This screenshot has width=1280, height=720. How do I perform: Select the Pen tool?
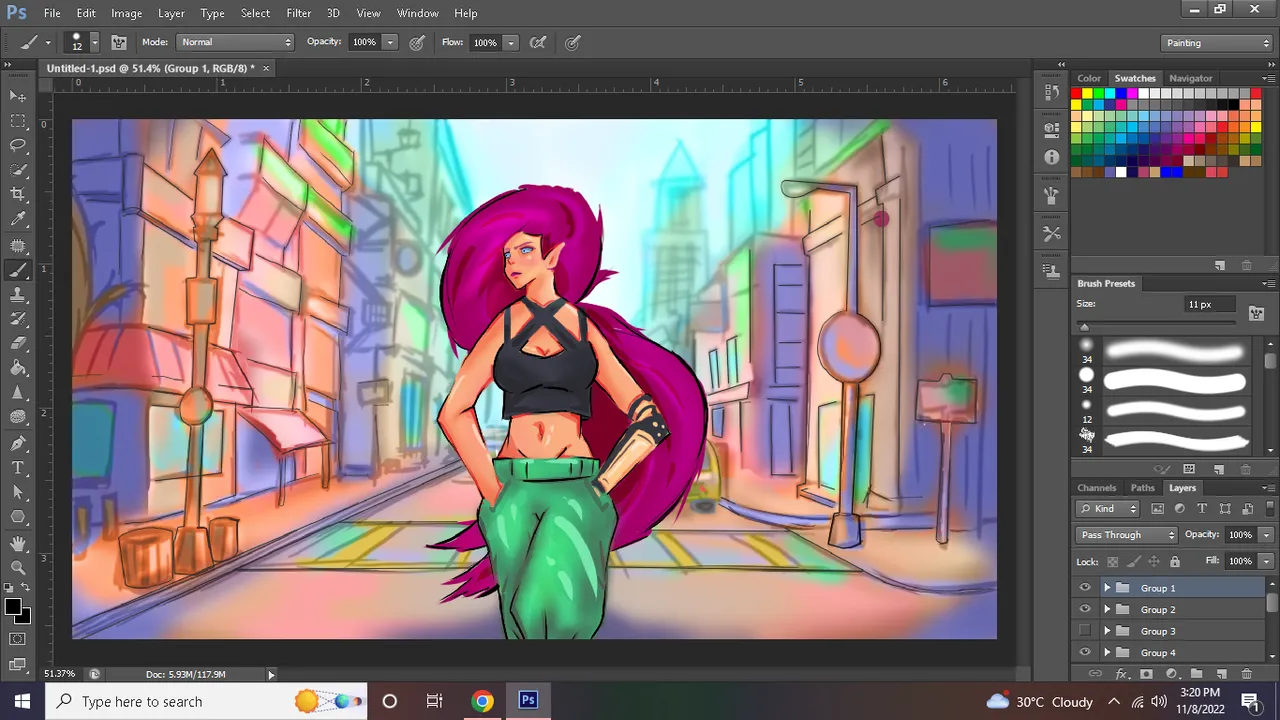click(18, 443)
